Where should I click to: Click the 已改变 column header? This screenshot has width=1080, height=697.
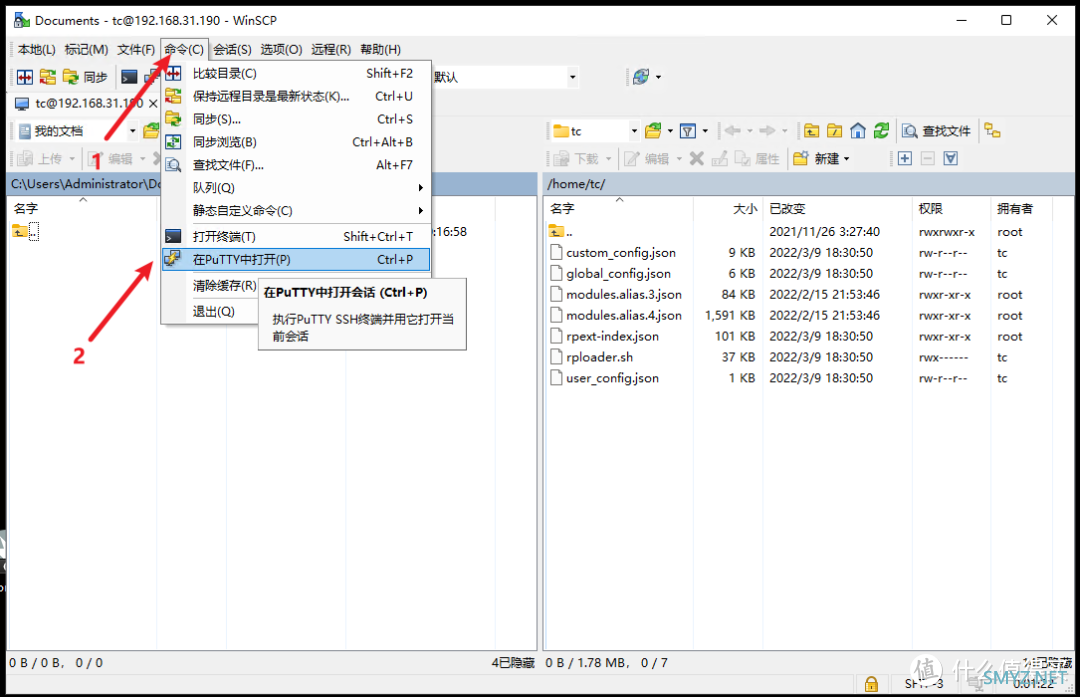(x=837, y=208)
